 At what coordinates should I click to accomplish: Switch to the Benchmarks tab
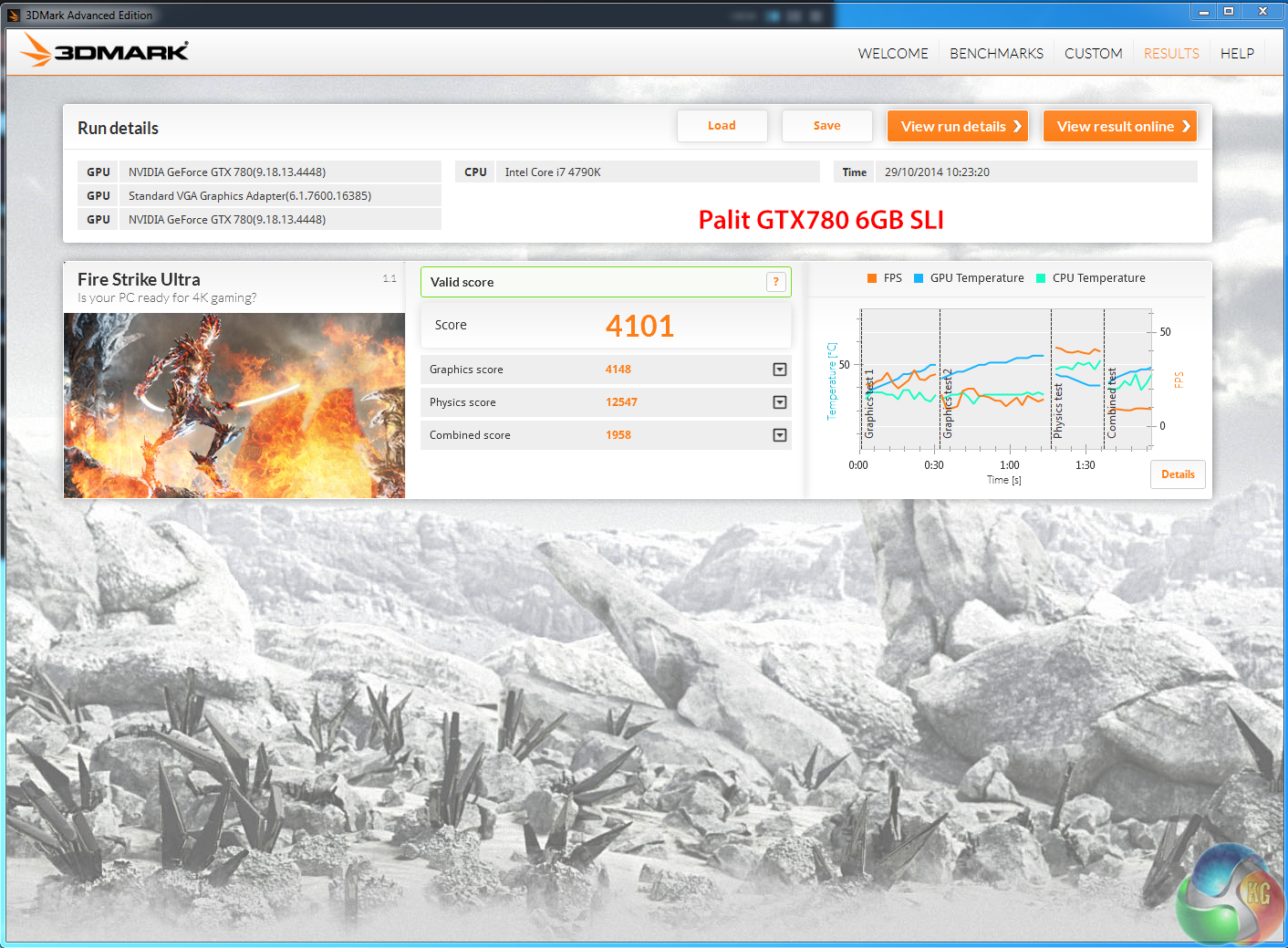(996, 54)
